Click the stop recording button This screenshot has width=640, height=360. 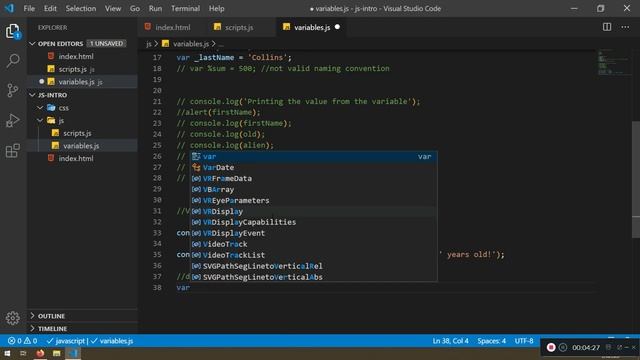551,347
